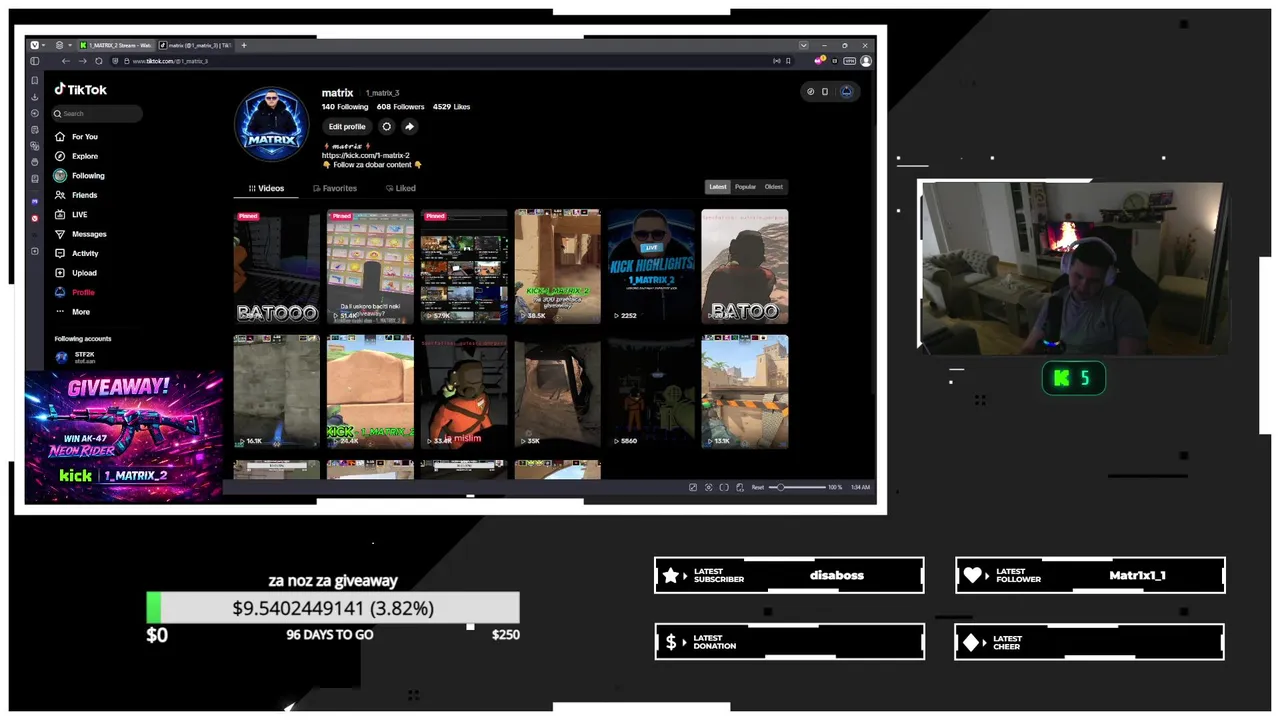The width and height of the screenshot is (1280, 720).
Task: Click the TikTok logo
Action: coord(81,90)
